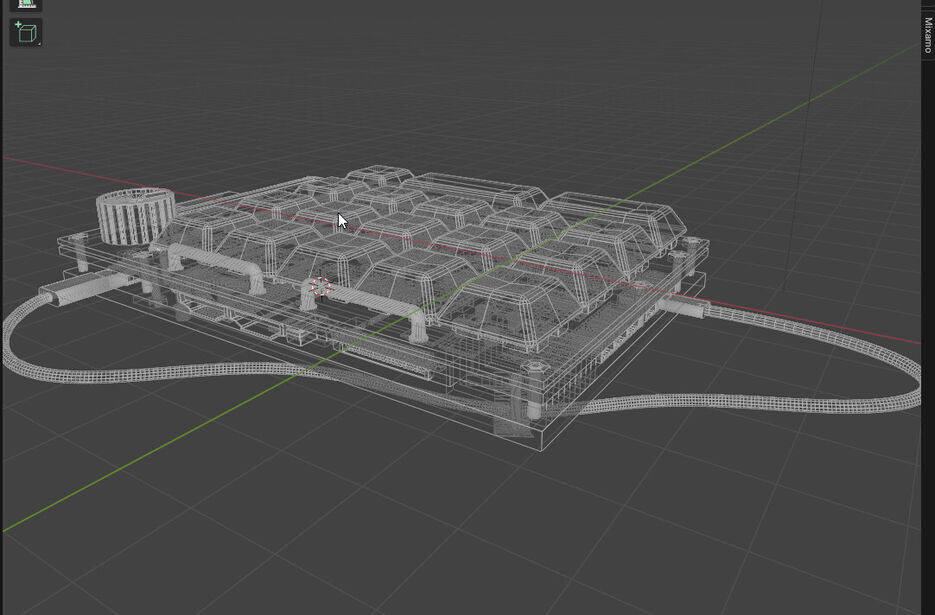Open the Mixamo sidebar tab

(928, 35)
